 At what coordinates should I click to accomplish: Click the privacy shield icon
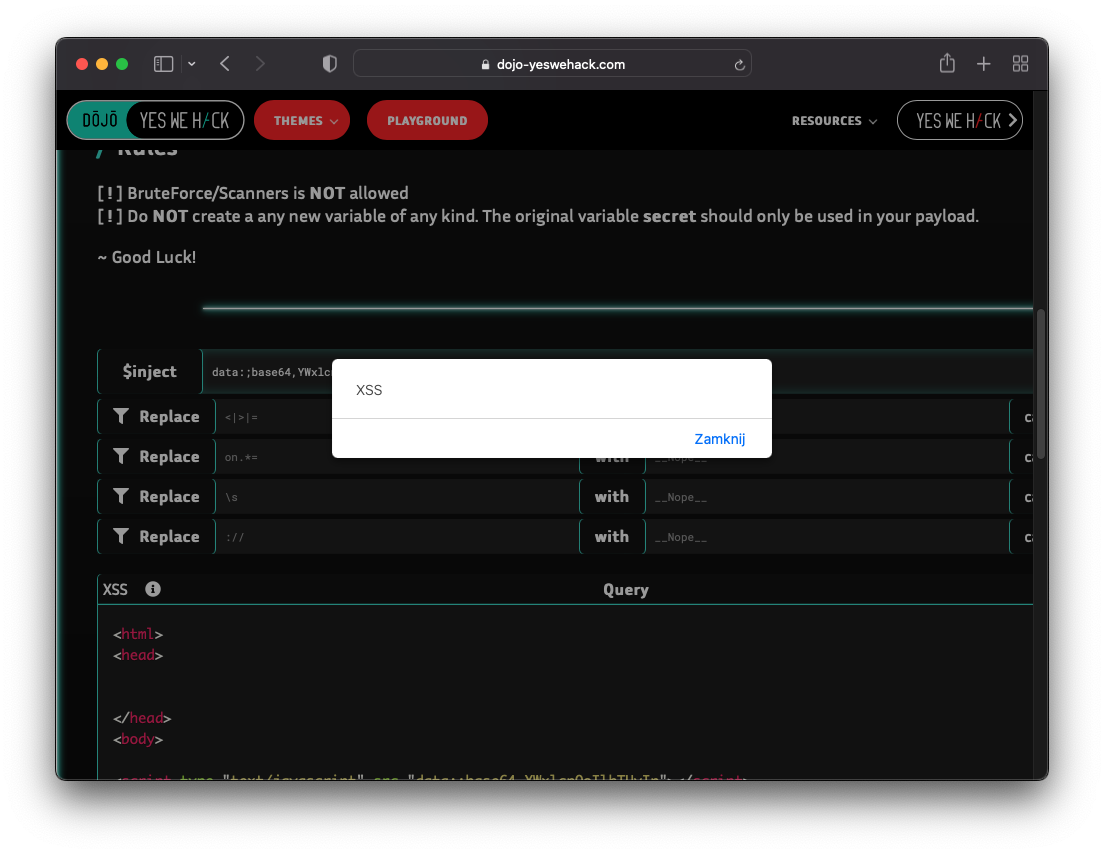coord(329,64)
